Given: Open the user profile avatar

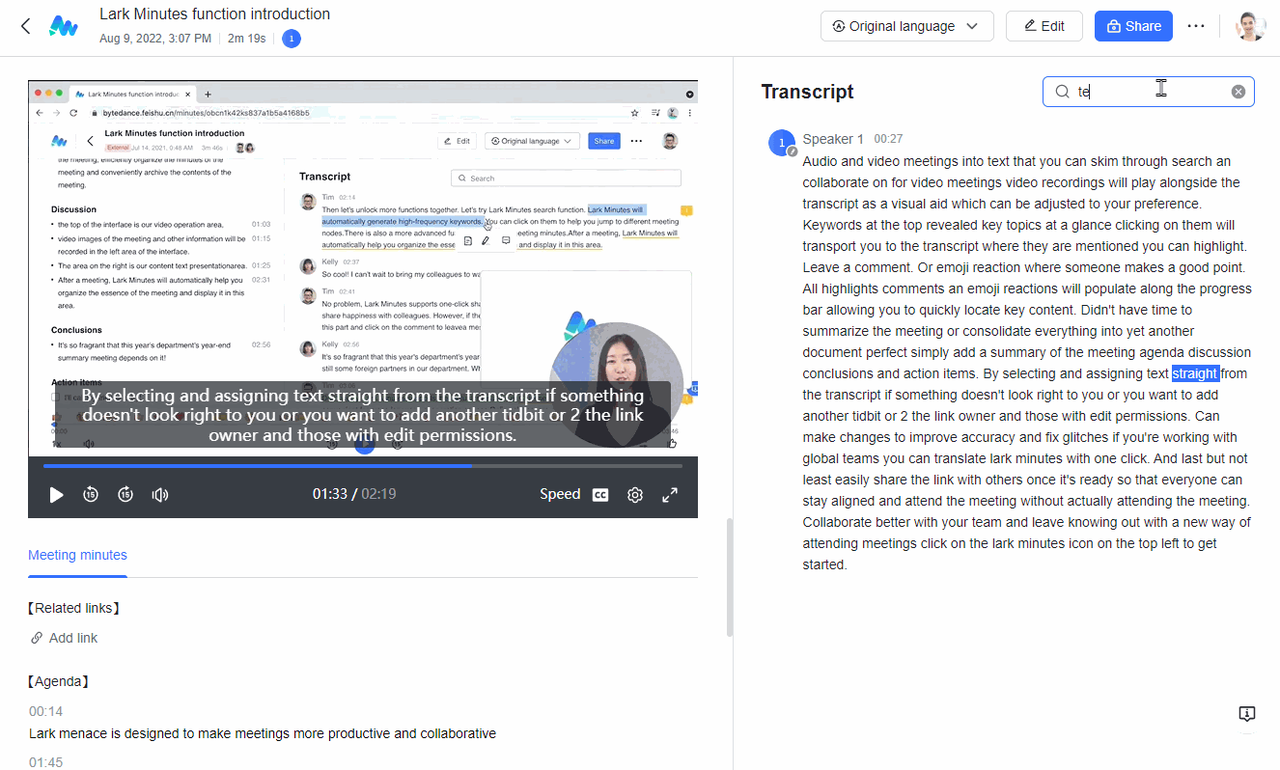Looking at the screenshot, I should 1250,26.
